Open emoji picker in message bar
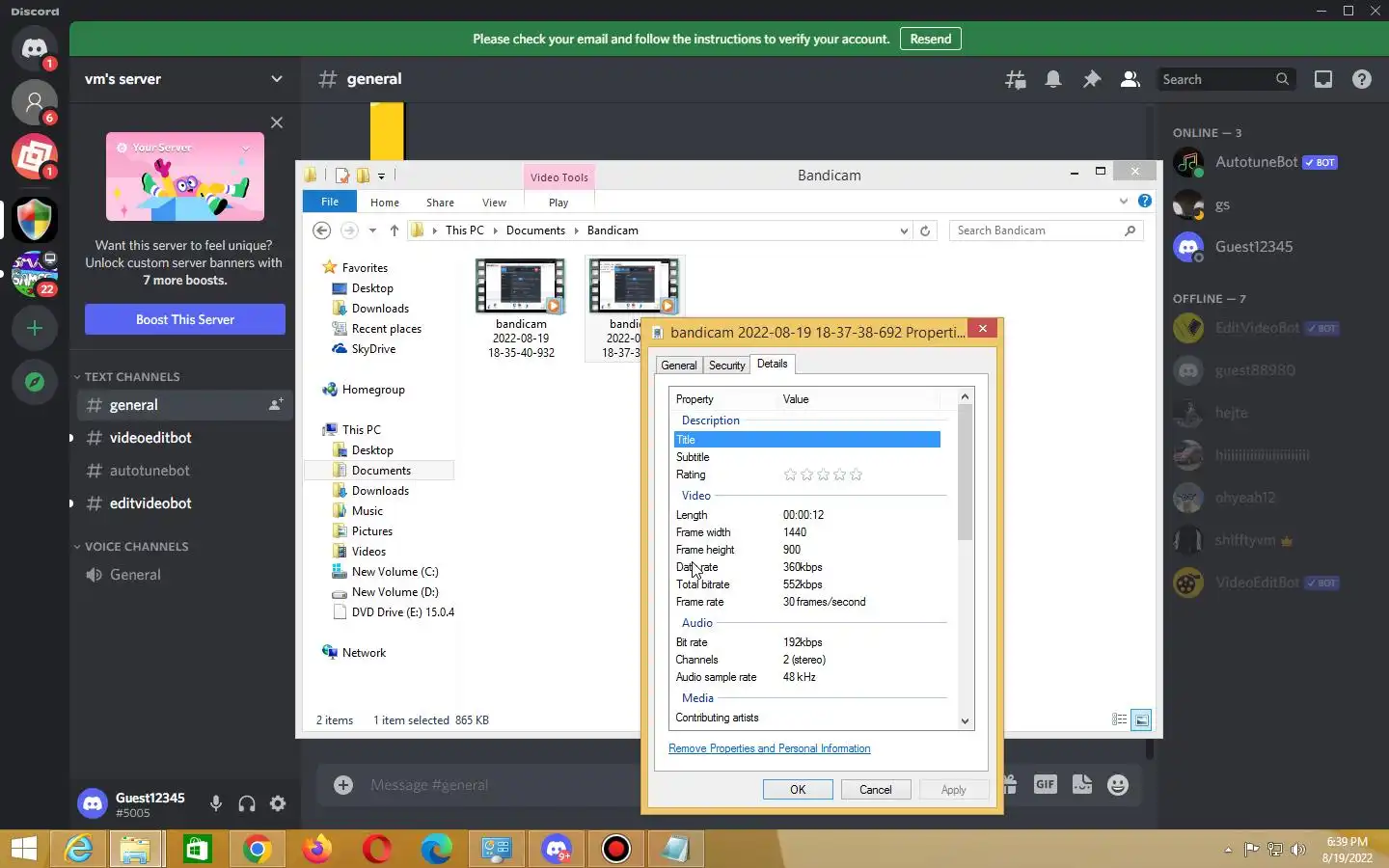This screenshot has height=868, width=1389. pos(1118,785)
